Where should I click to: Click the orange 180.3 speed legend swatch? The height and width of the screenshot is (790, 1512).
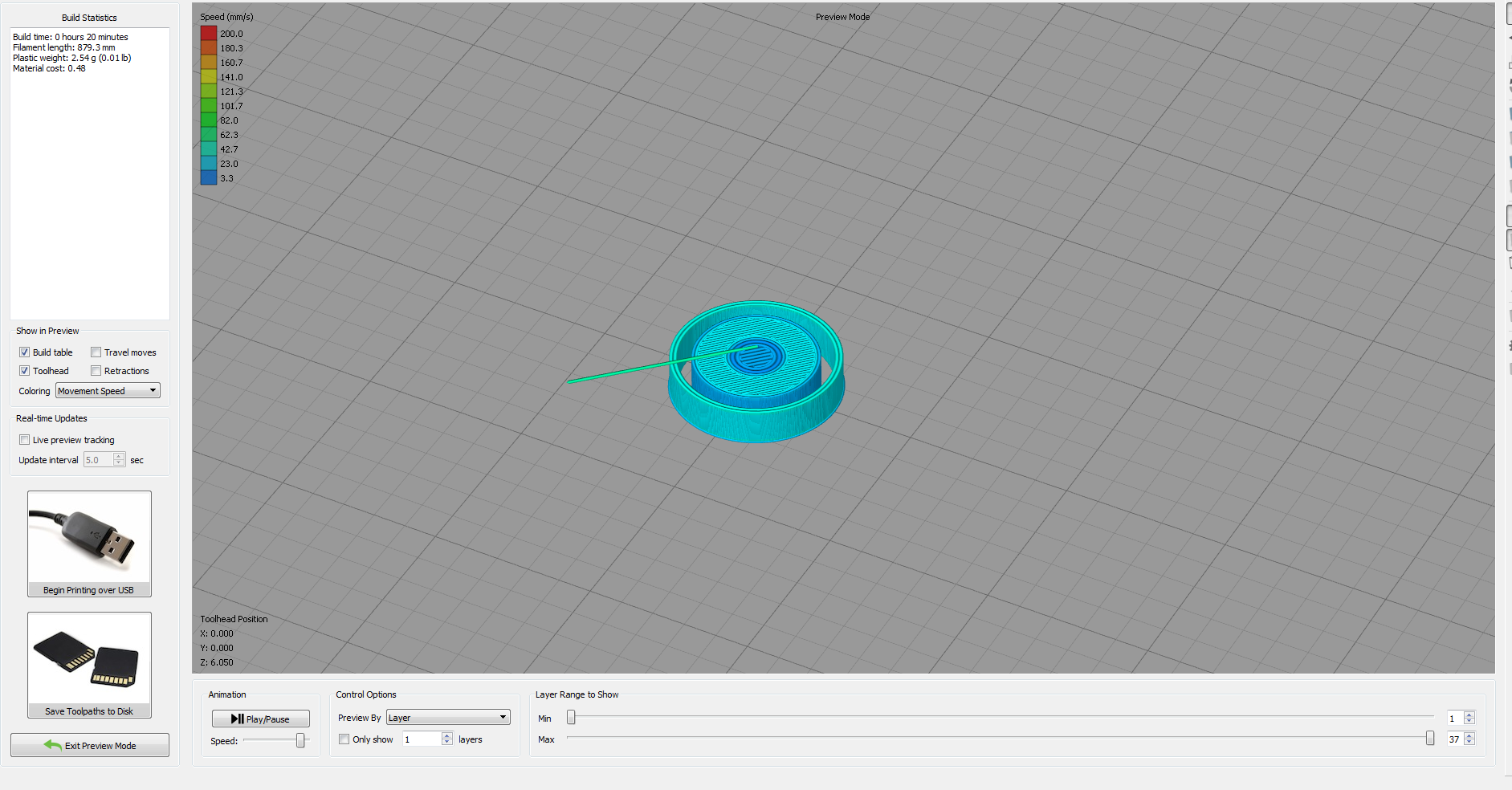(209, 48)
